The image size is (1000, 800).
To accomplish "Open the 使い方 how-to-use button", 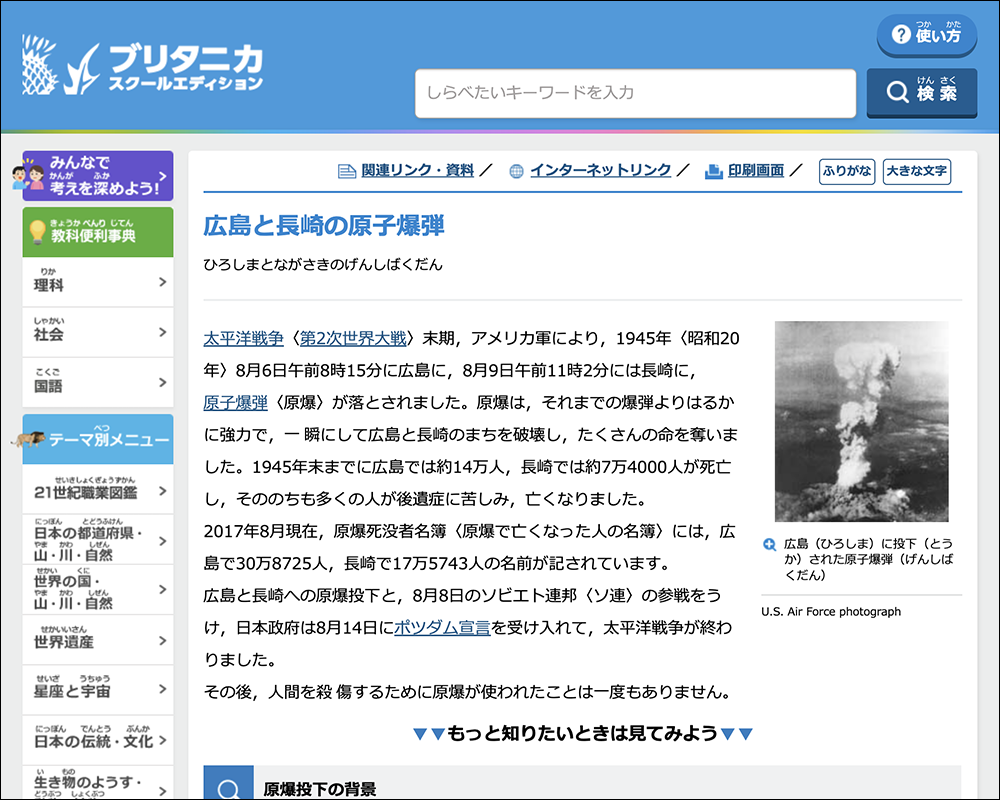I will click(x=927, y=34).
